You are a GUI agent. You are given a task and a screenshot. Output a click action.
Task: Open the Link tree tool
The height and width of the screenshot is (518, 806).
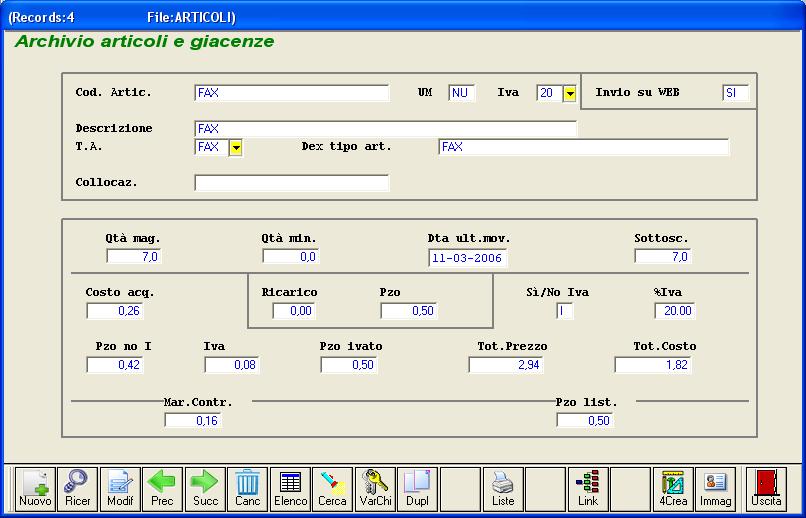[x=588, y=489]
